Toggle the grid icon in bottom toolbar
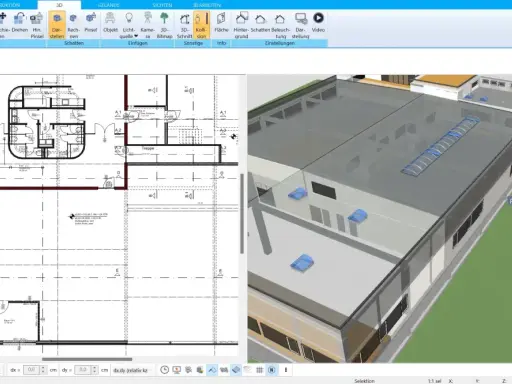512x384 pixels. click(x=260, y=370)
